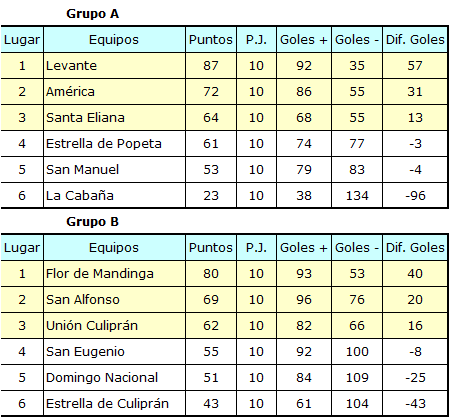Click Levante's points value 87

click(211, 66)
